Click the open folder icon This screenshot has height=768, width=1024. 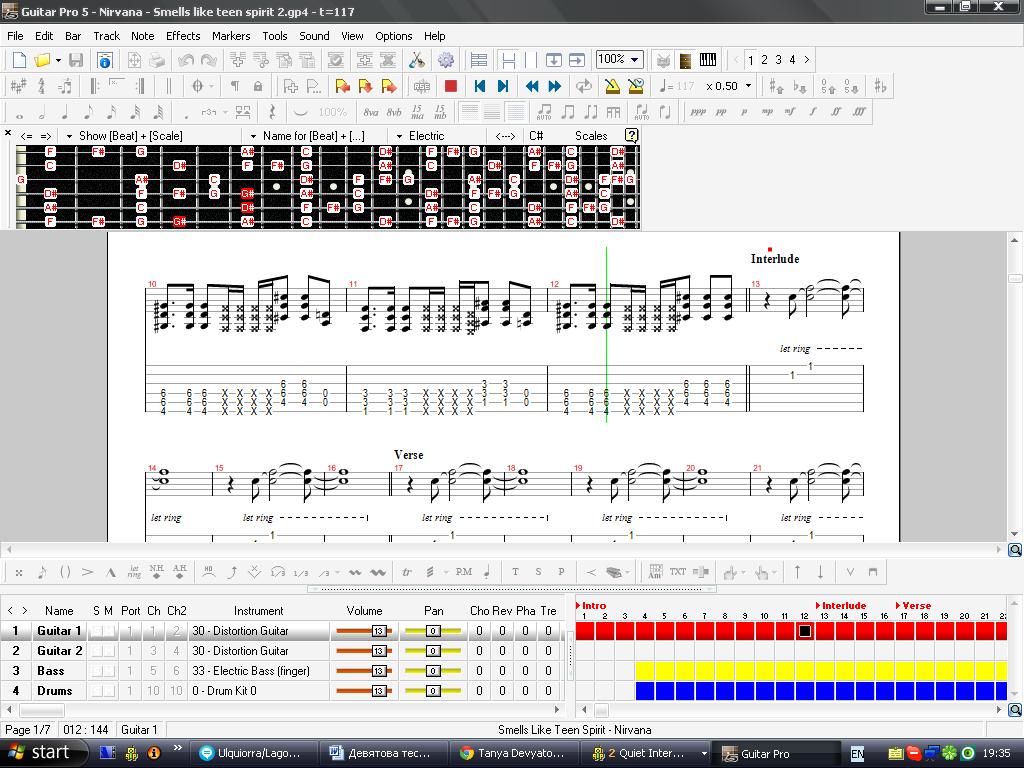pos(42,60)
